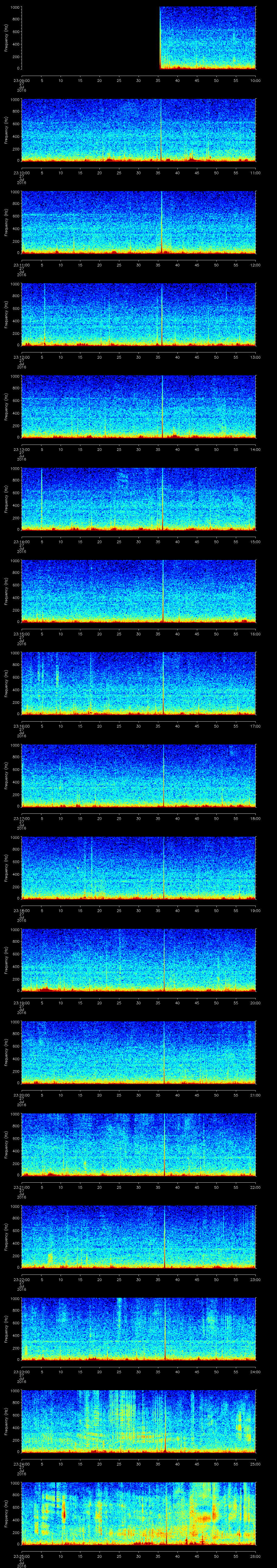Click the Frequency (Hz) axis label of the 23:09:00 panel
The image size is (277, 1568).
6,38
